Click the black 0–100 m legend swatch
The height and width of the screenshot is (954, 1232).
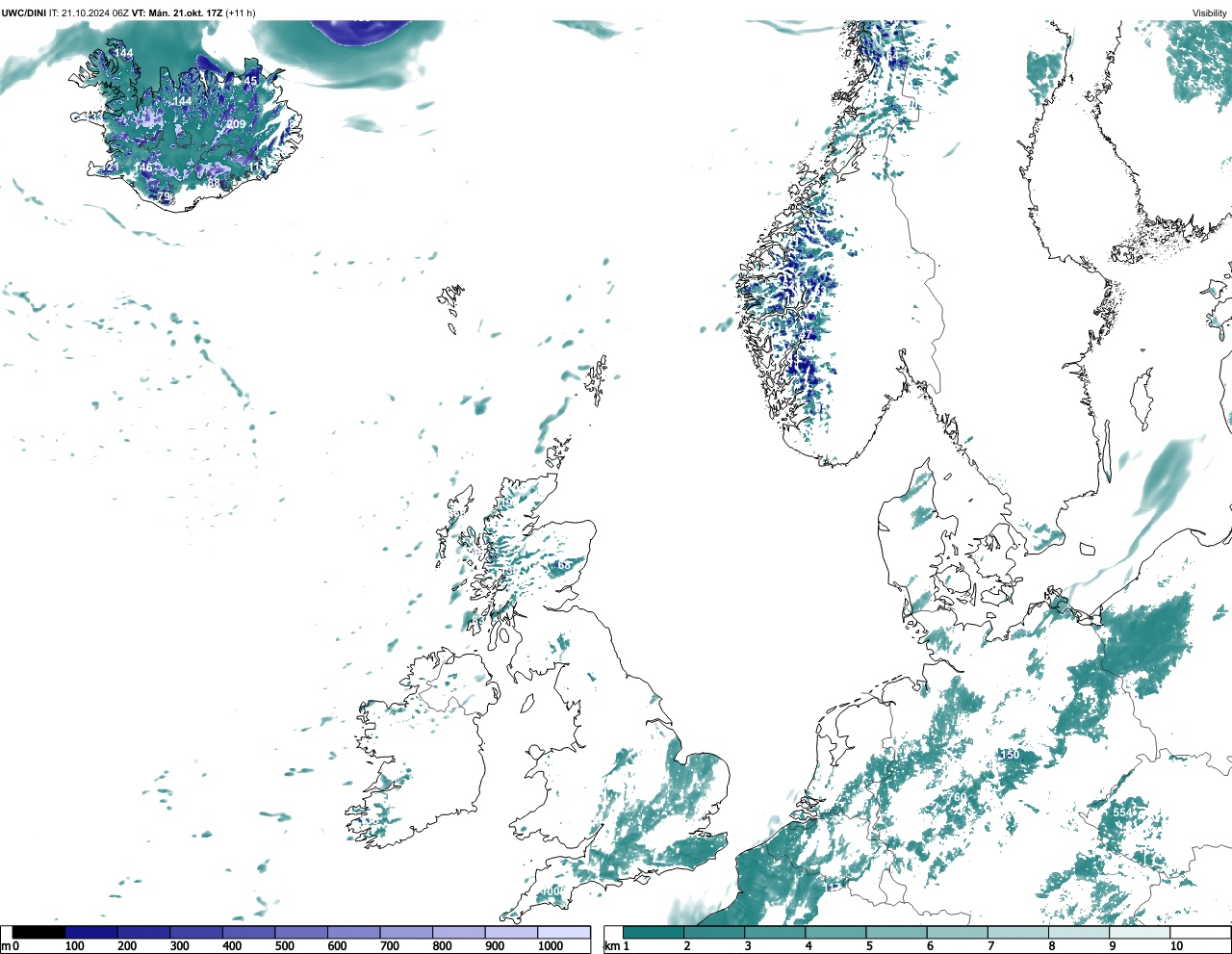click(x=39, y=932)
